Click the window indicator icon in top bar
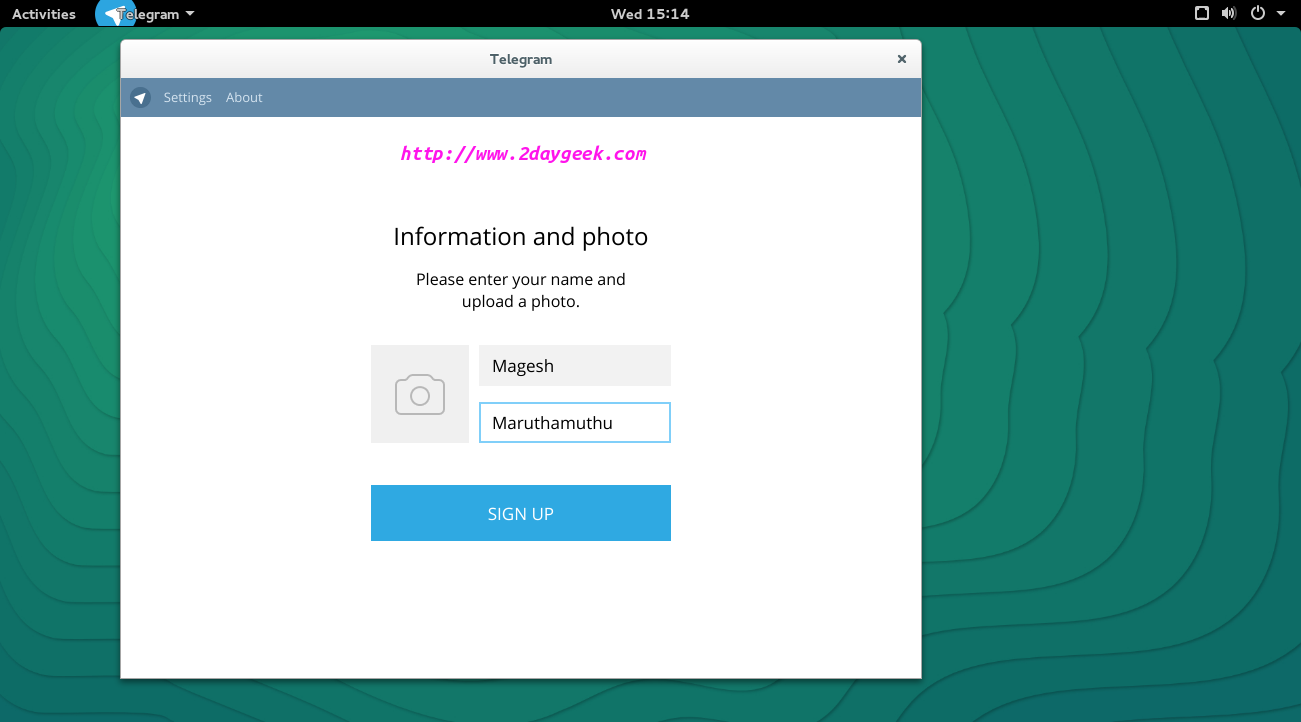The height and width of the screenshot is (722, 1301). 1202,14
